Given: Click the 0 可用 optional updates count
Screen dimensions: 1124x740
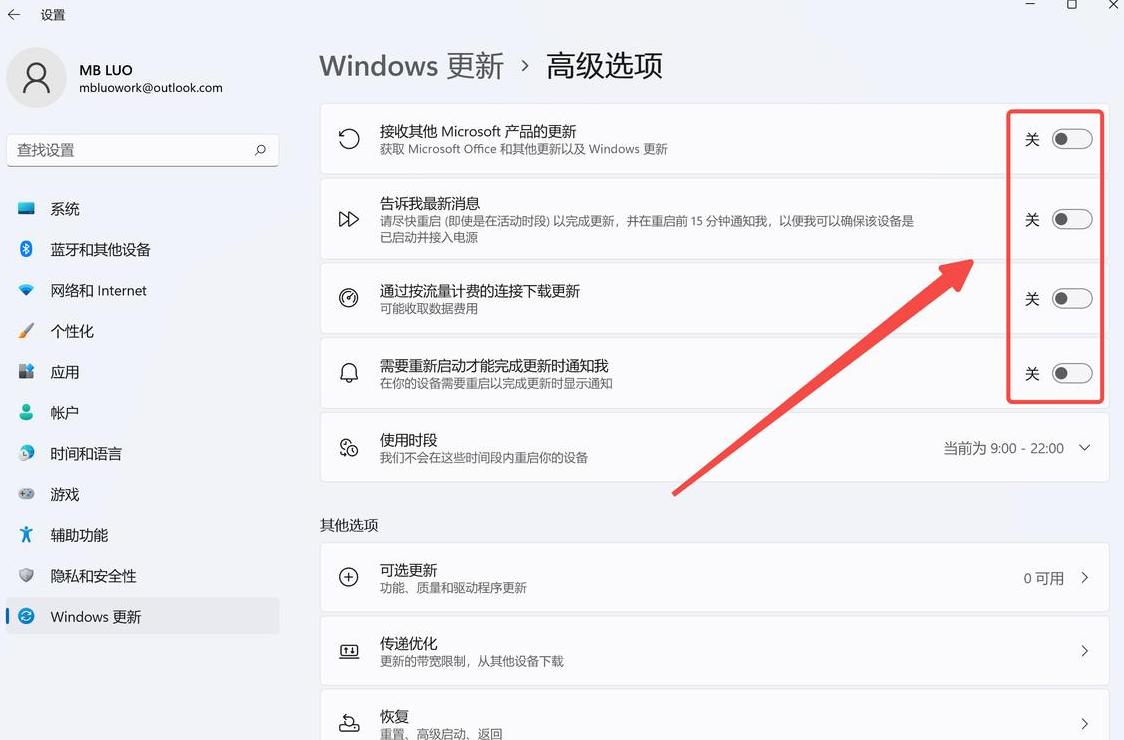Looking at the screenshot, I should (x=1043, y=578).
